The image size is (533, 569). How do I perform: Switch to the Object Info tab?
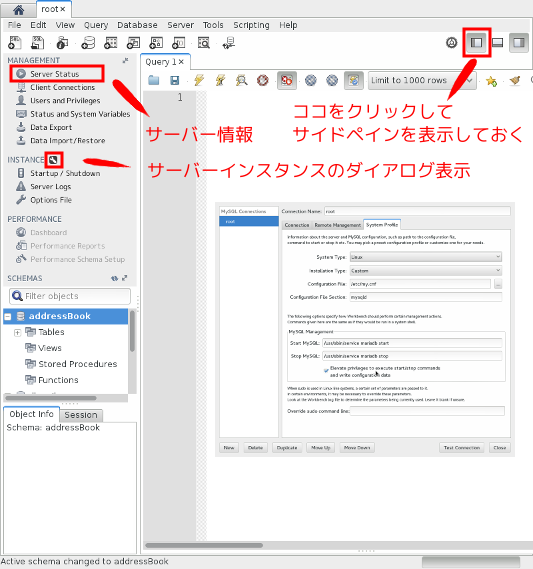click(31, 414)
